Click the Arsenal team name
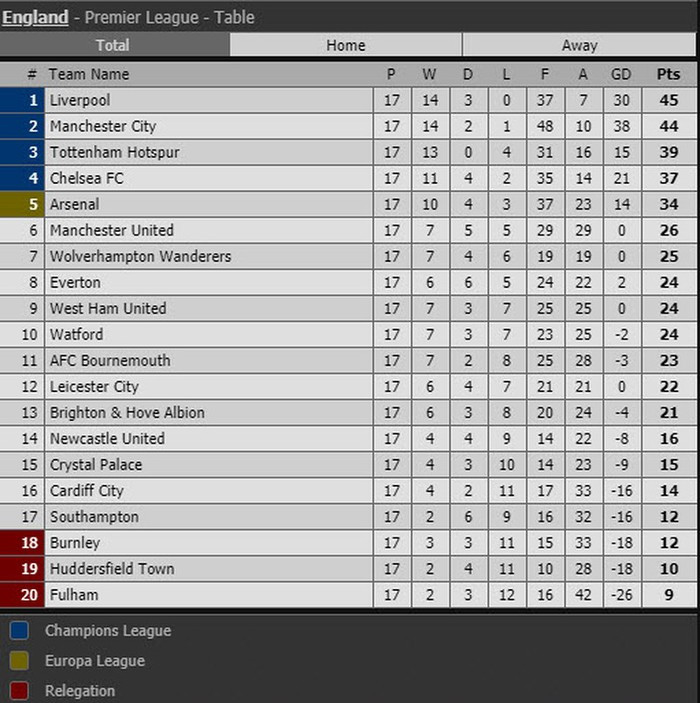Image resolution: width=700 pixels, height=703 pixels. pos(75,204)
